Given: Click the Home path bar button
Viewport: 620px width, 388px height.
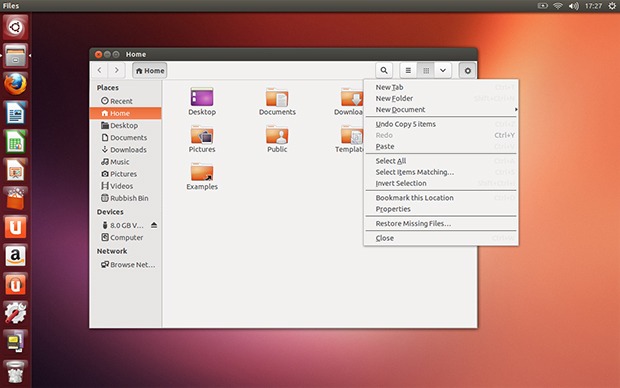Looking at the screenshot, I should [x=149, y=70].
